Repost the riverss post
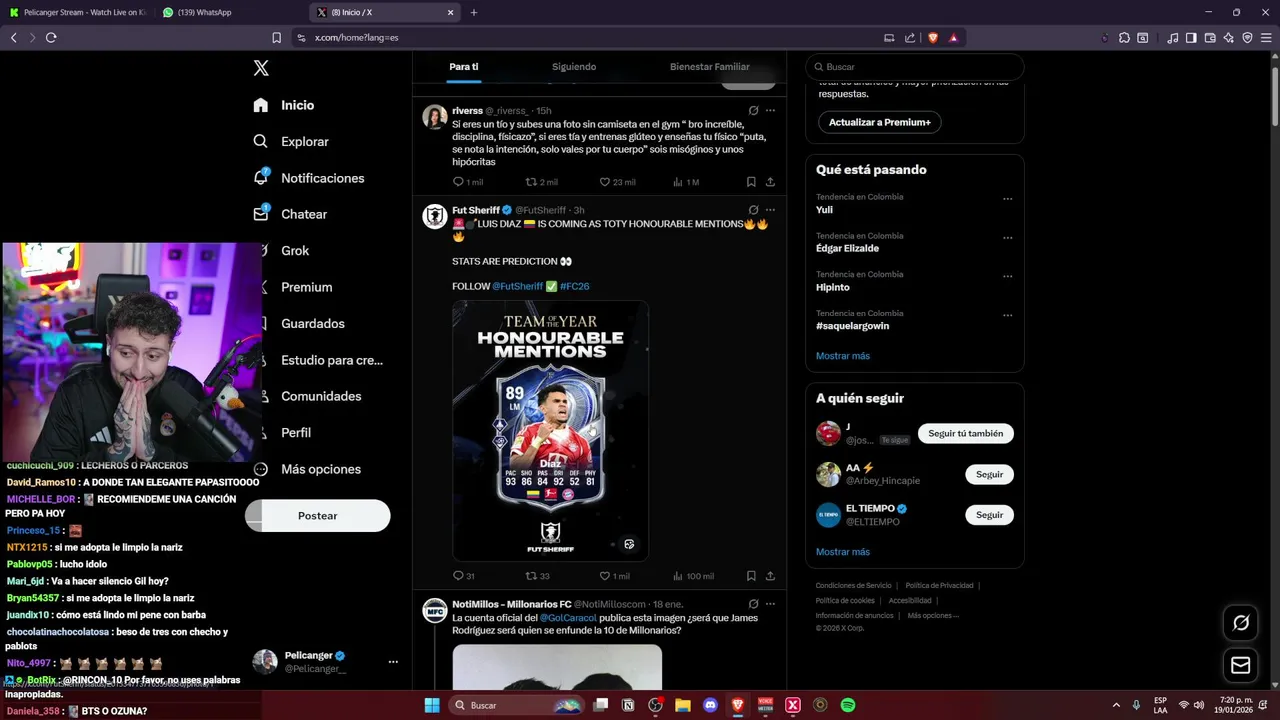 542,182
